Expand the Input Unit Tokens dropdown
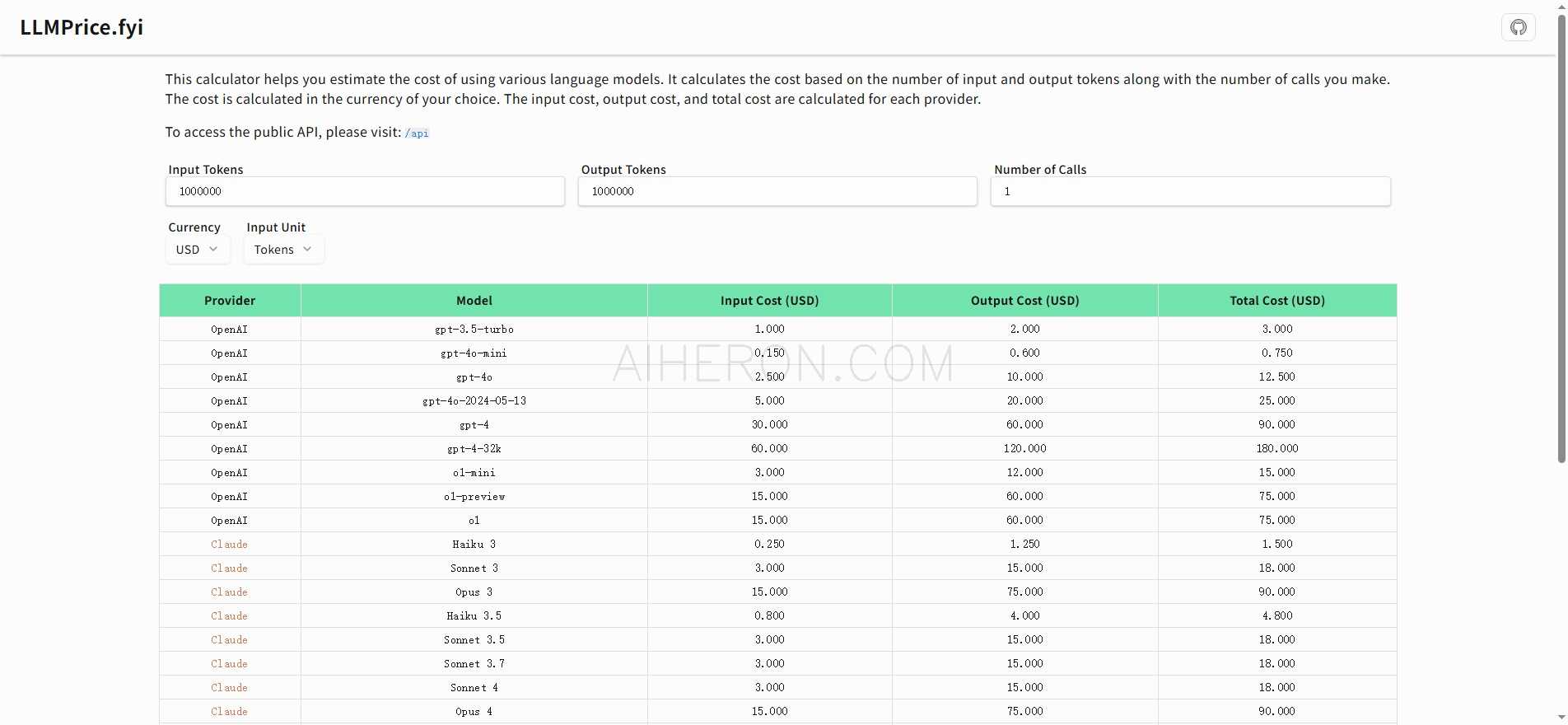1568x725 pixels. pyautogui.click(x=283, y=250)
